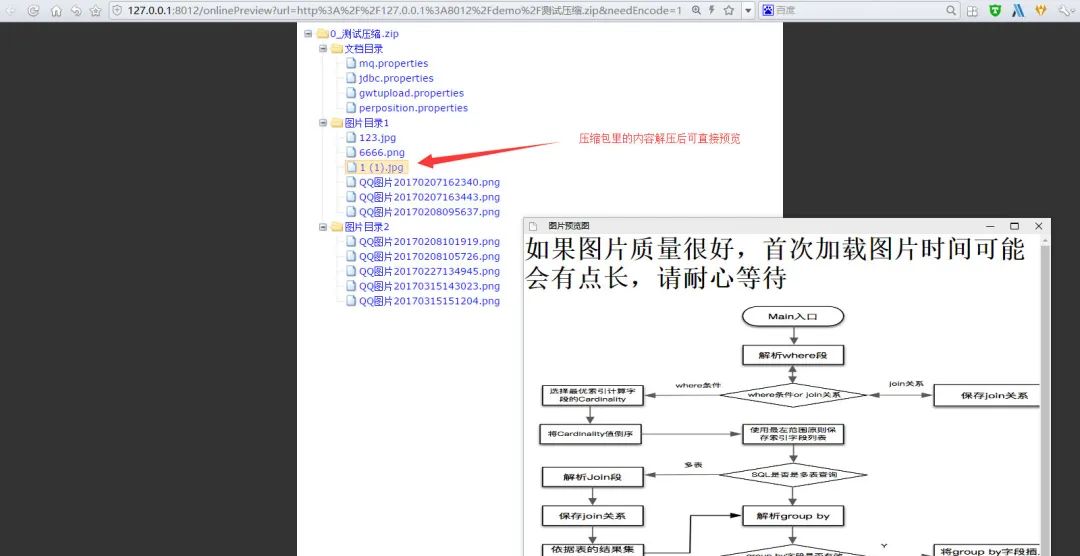Click the 图片目录2 folder icon
1080x556 pixels.
[336, 227]
